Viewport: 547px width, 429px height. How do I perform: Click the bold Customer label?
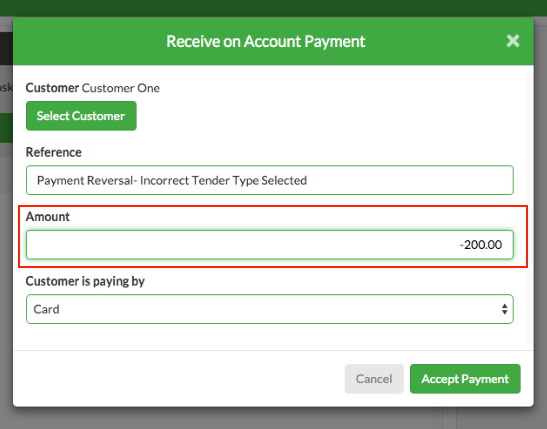click(52, 88)
